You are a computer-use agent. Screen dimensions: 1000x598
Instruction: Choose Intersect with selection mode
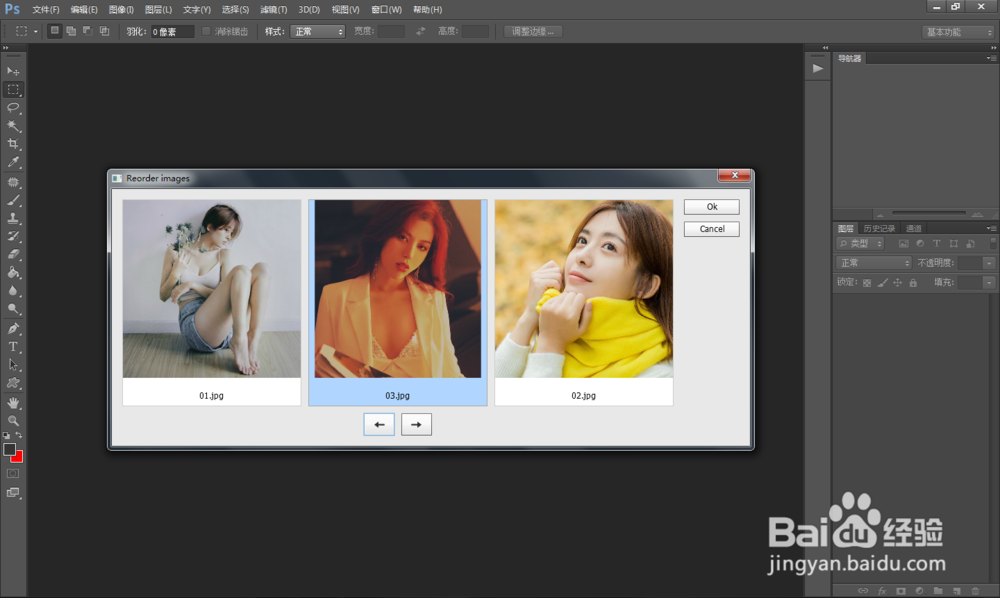[x=104, y=31]
